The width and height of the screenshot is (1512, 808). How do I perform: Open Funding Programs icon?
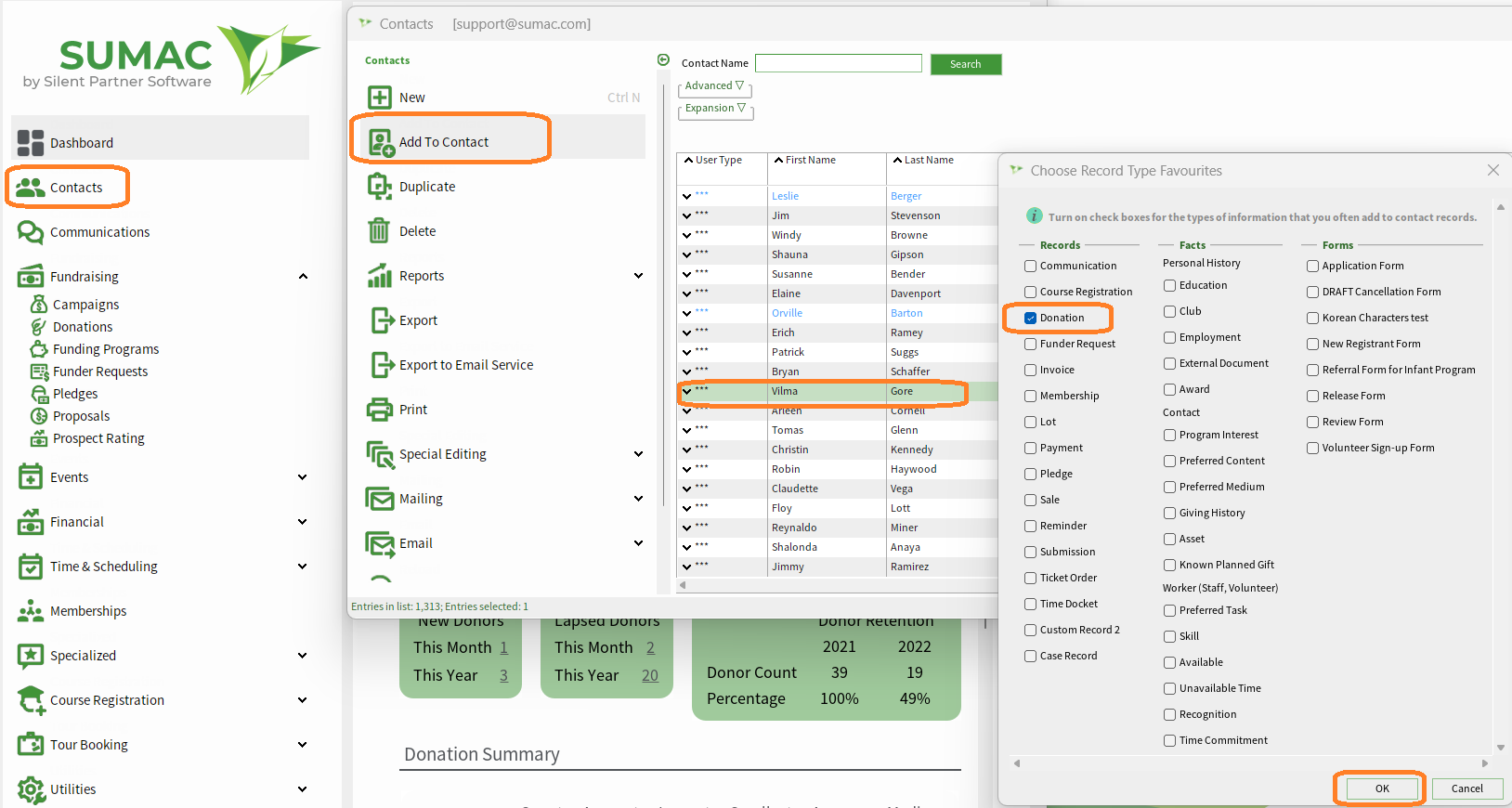39,349
